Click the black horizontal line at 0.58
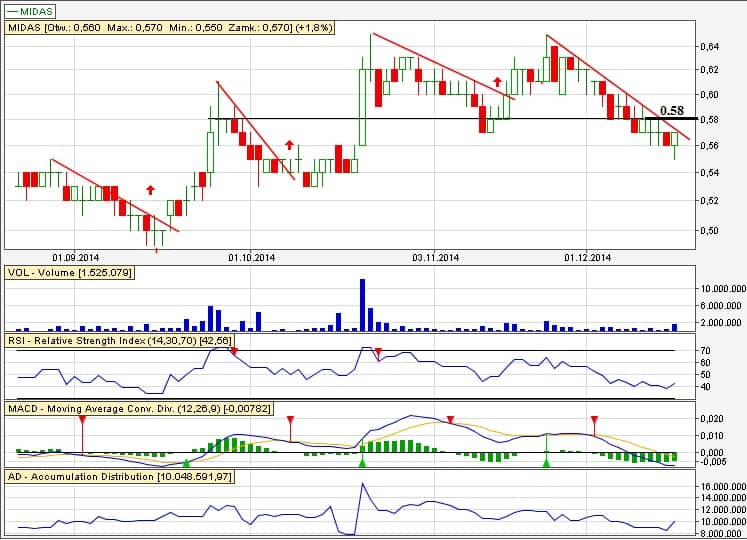 click(400, 119)
